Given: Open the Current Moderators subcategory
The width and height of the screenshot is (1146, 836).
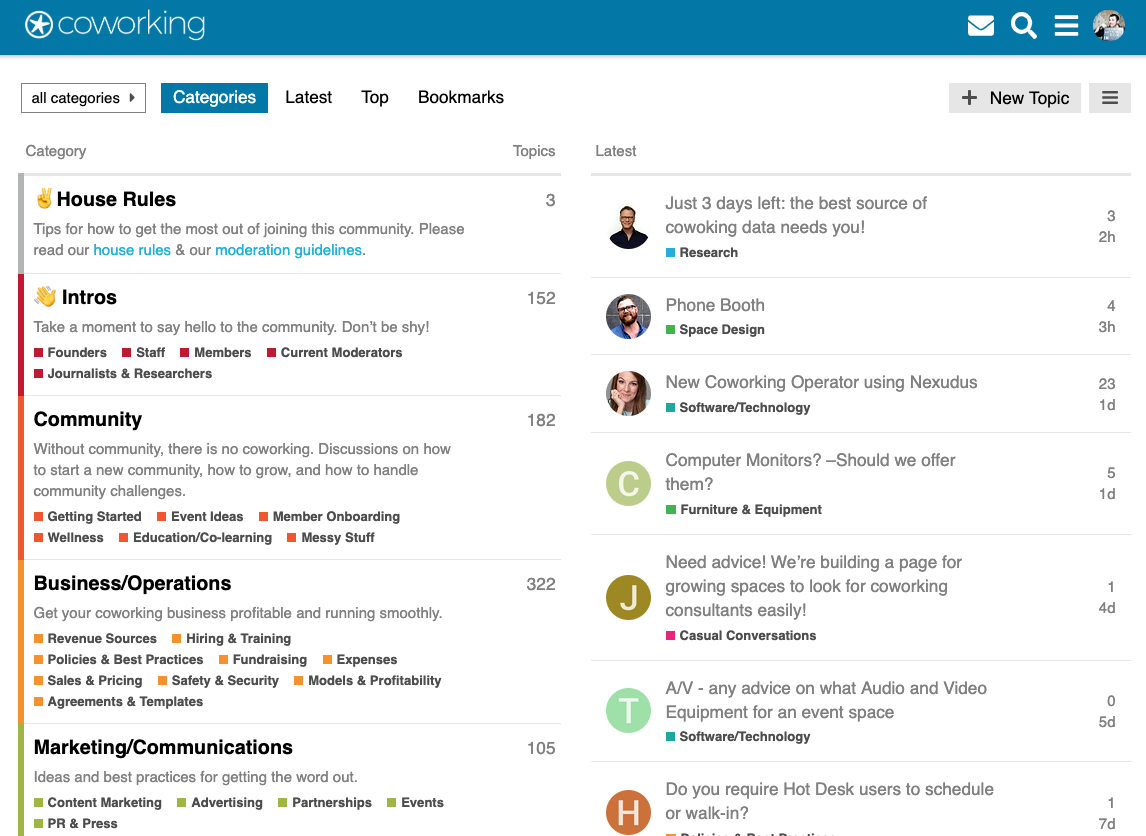Looking at the screenshot, I should pos(335,352).
